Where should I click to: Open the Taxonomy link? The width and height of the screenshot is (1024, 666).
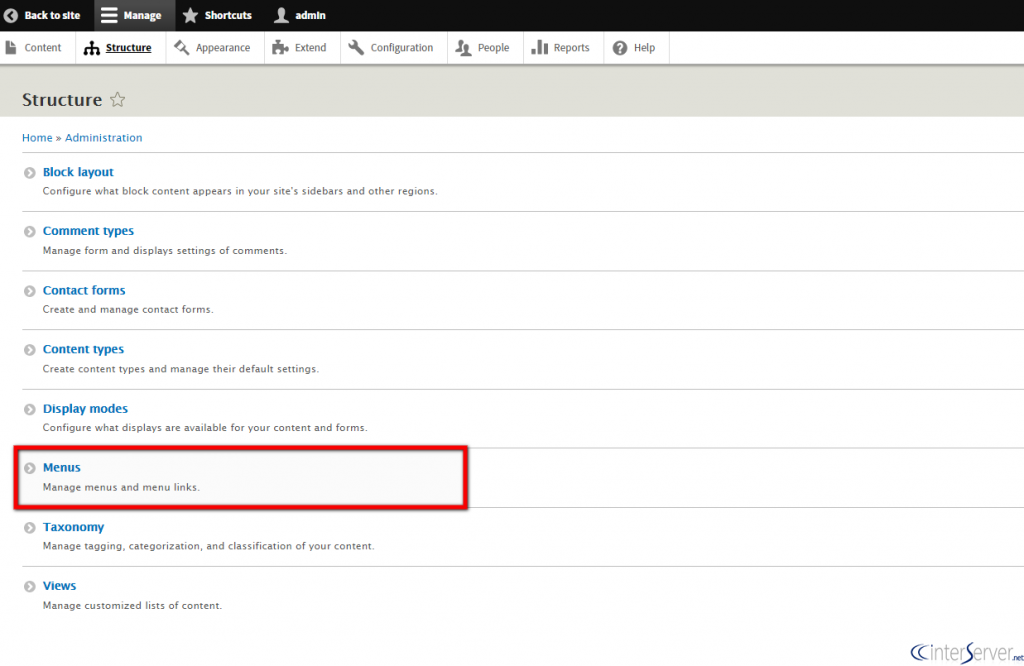pyautogui.click(x=73, y=527)
